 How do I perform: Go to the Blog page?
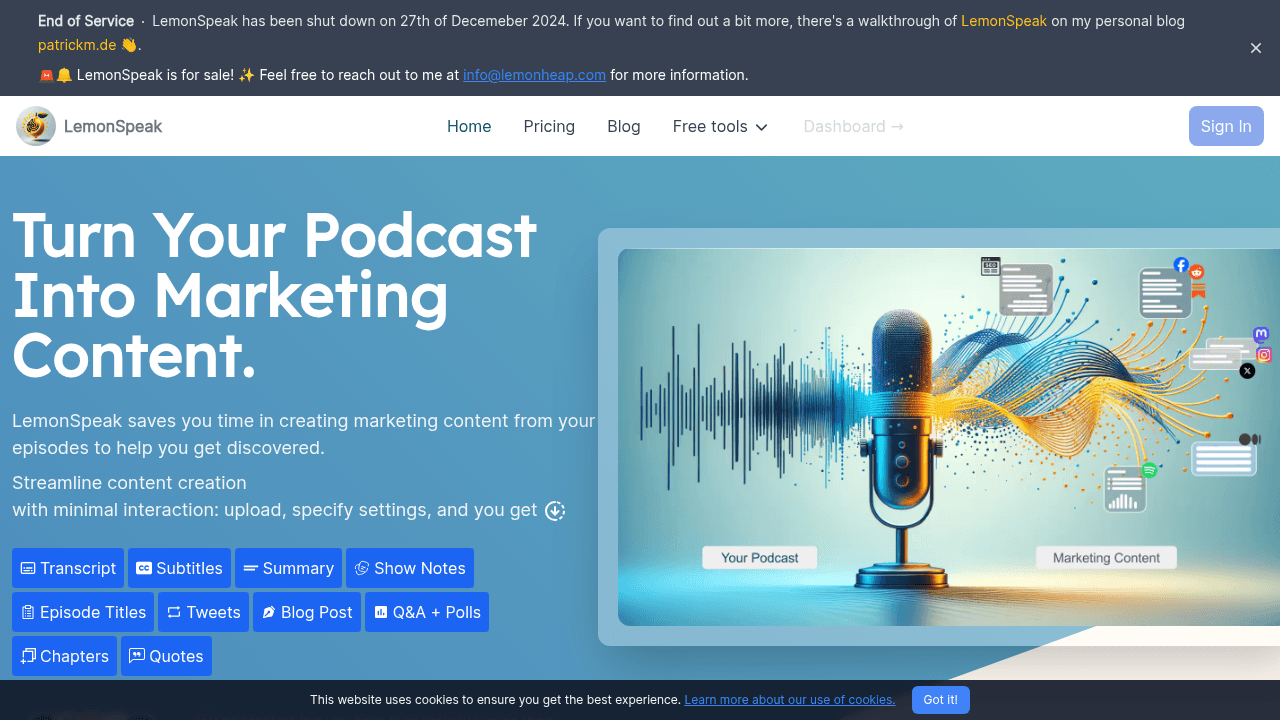623,126
